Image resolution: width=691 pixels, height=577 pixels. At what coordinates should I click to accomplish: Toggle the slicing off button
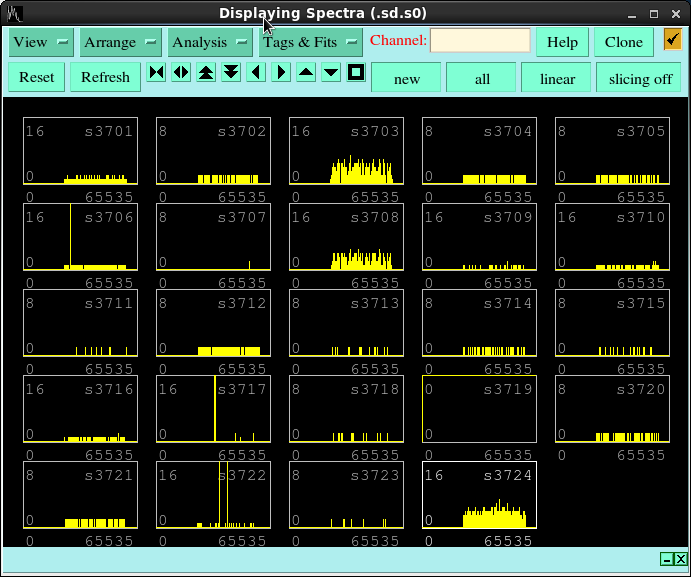pos(640,78)
